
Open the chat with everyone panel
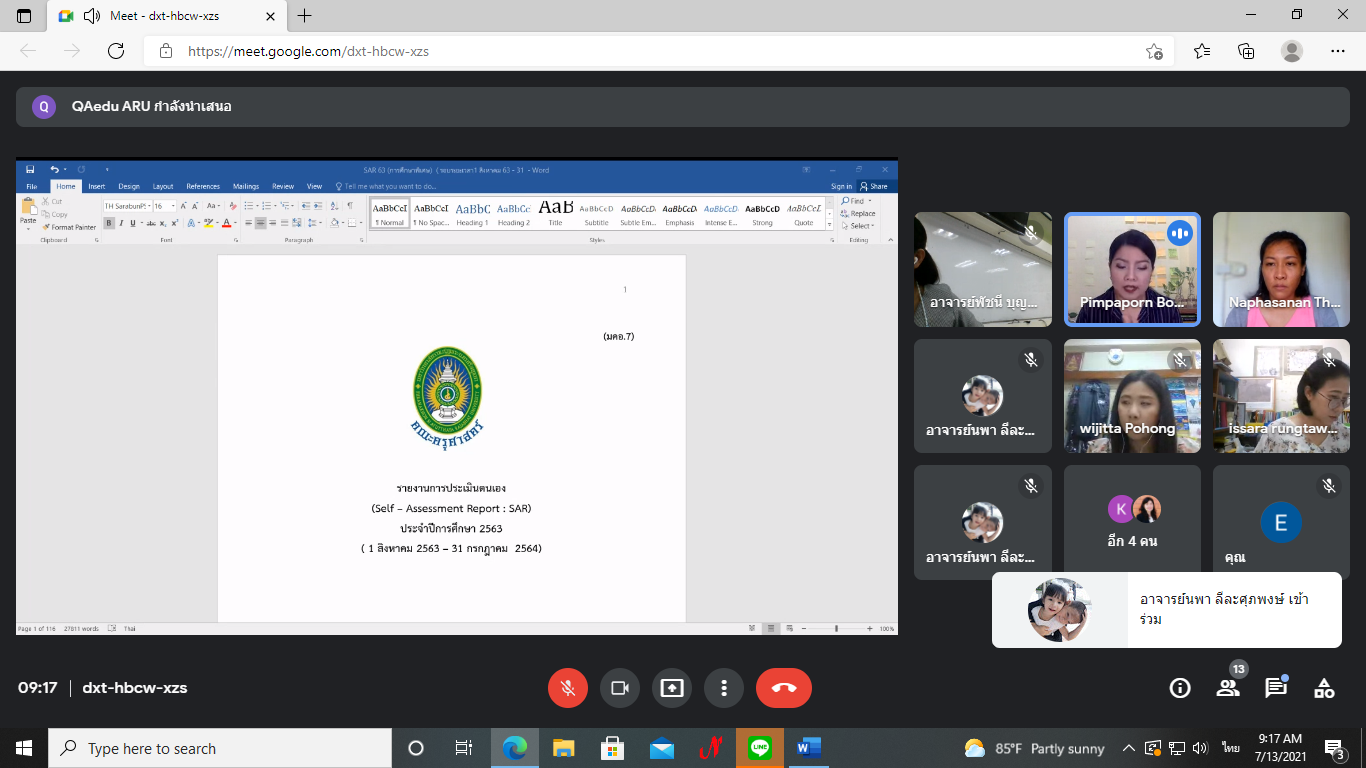[1276, 688]
